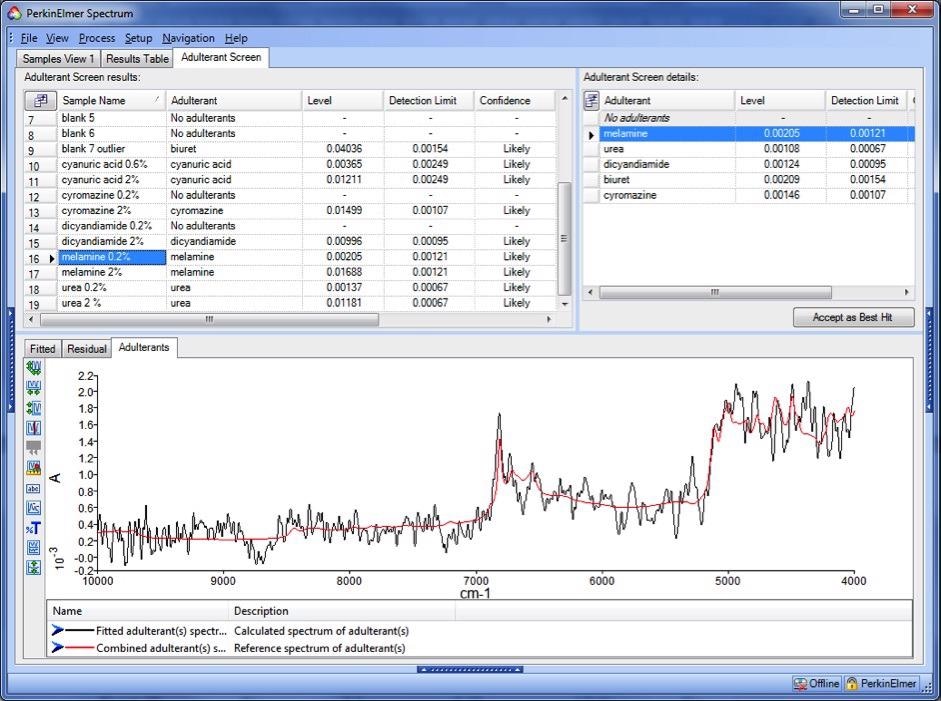Select the urea row in details table

coord(749,149)
